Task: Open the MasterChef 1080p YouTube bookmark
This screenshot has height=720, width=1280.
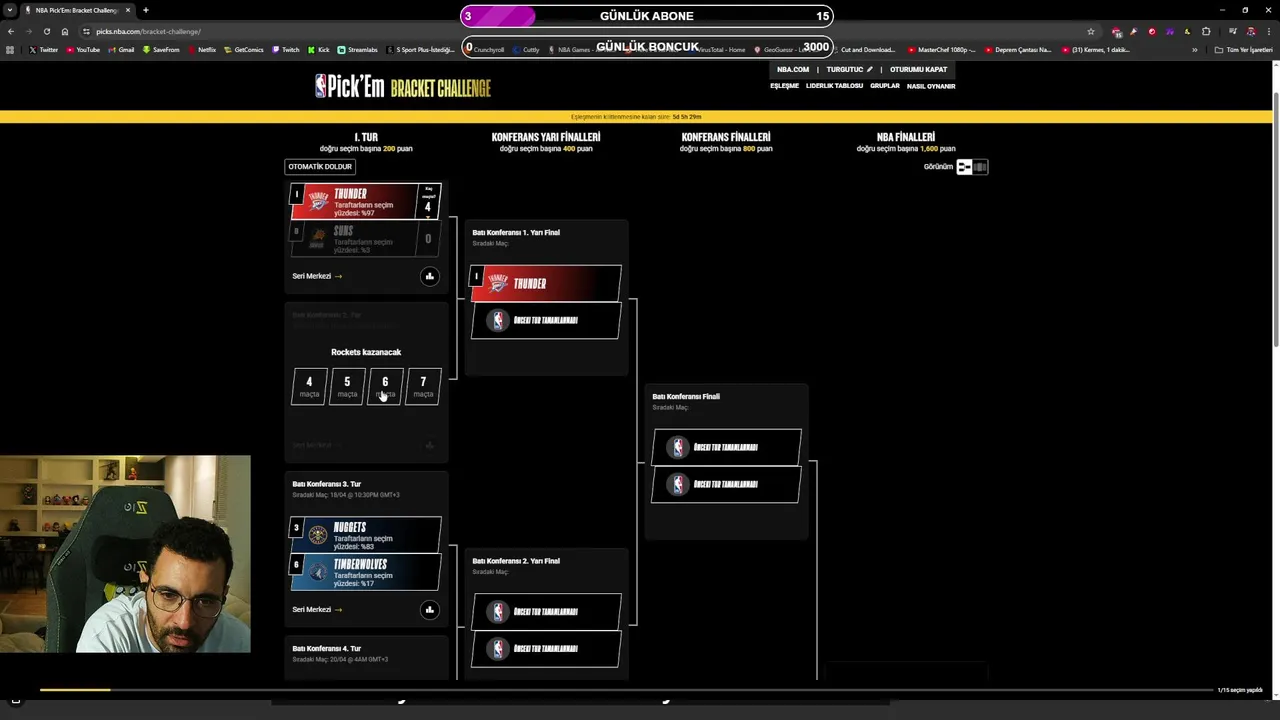Action: pyautogui.click(x=942, y=49)
